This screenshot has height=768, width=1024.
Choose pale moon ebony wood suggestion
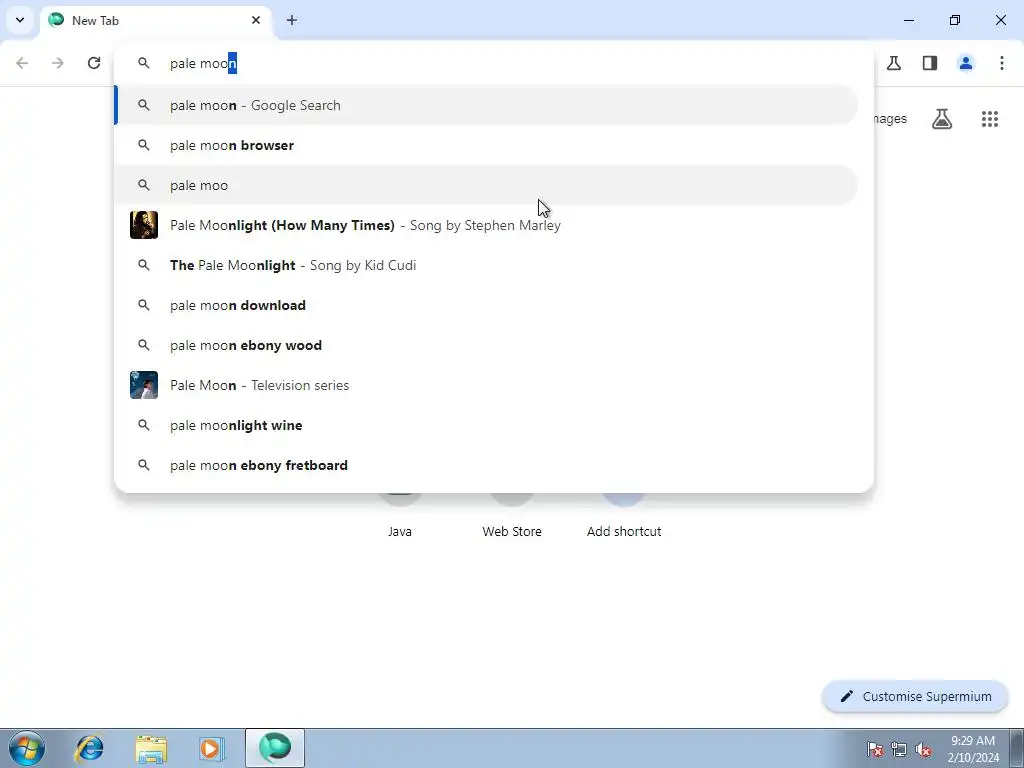[486, 345]
